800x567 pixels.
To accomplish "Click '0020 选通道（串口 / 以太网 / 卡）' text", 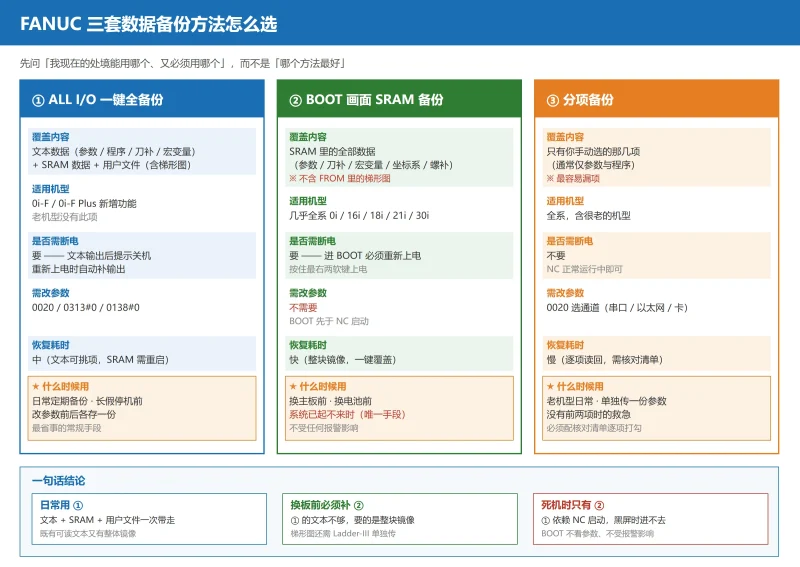I will pyautogui.click(x=617, y=308).
